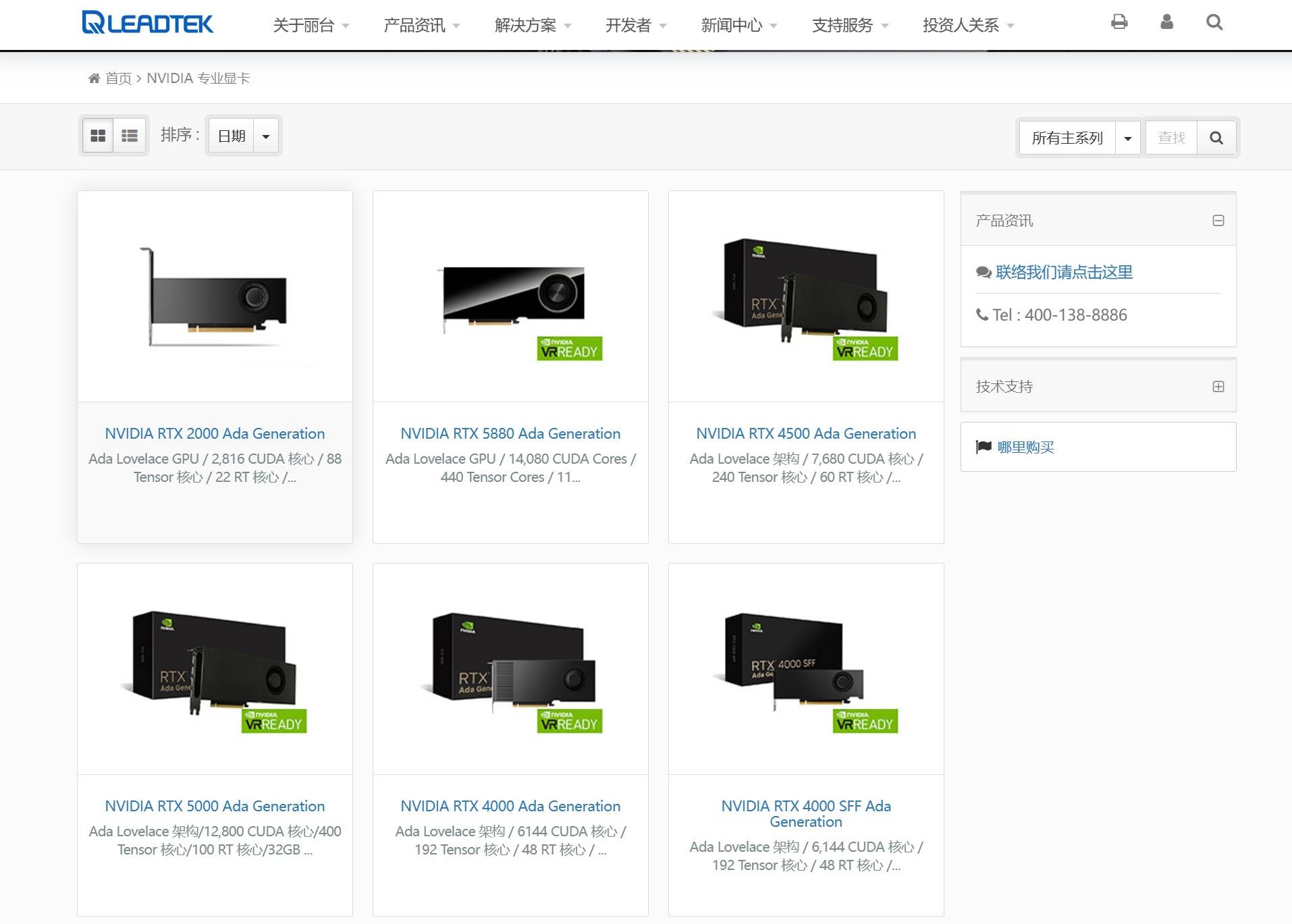Viewport: 1292px width, 924px height.
Task: Click the chat bubble icon near 联络我们
Action: coord(984,272)
